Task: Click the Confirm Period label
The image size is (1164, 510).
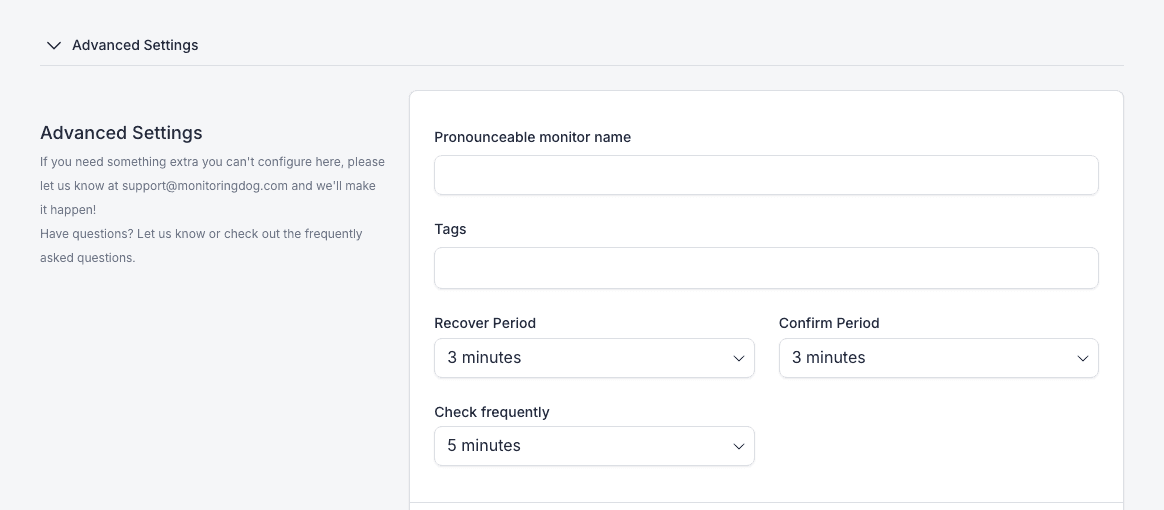Action: pyautogui.click(x=828, y=323)
